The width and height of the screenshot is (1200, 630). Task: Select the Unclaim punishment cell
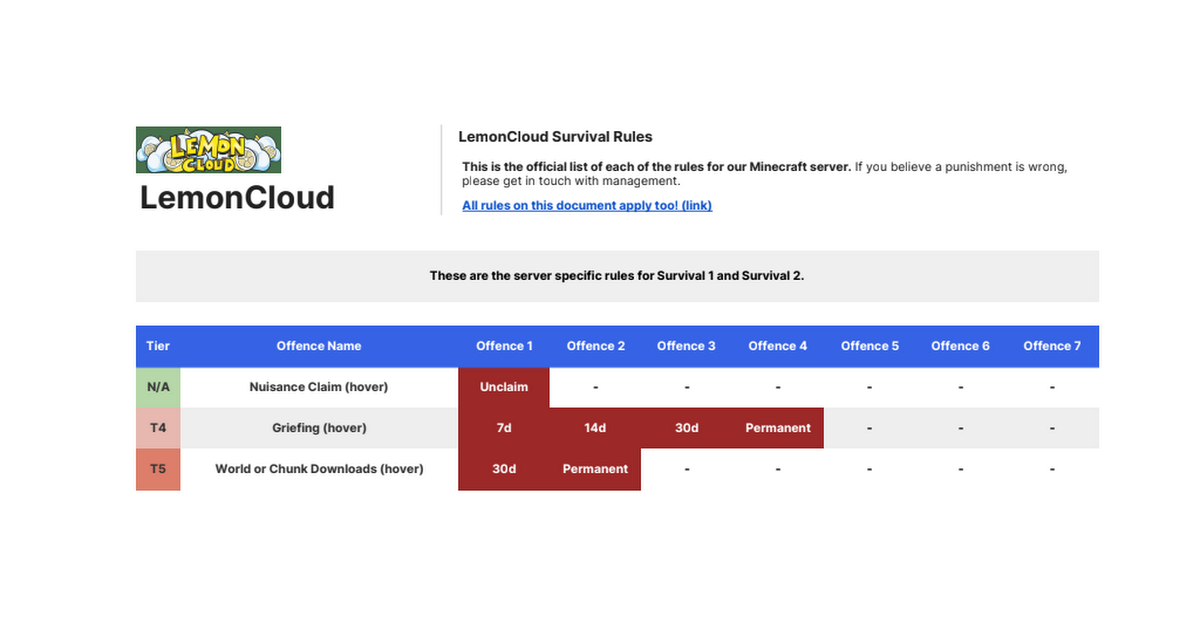point(504,387)
